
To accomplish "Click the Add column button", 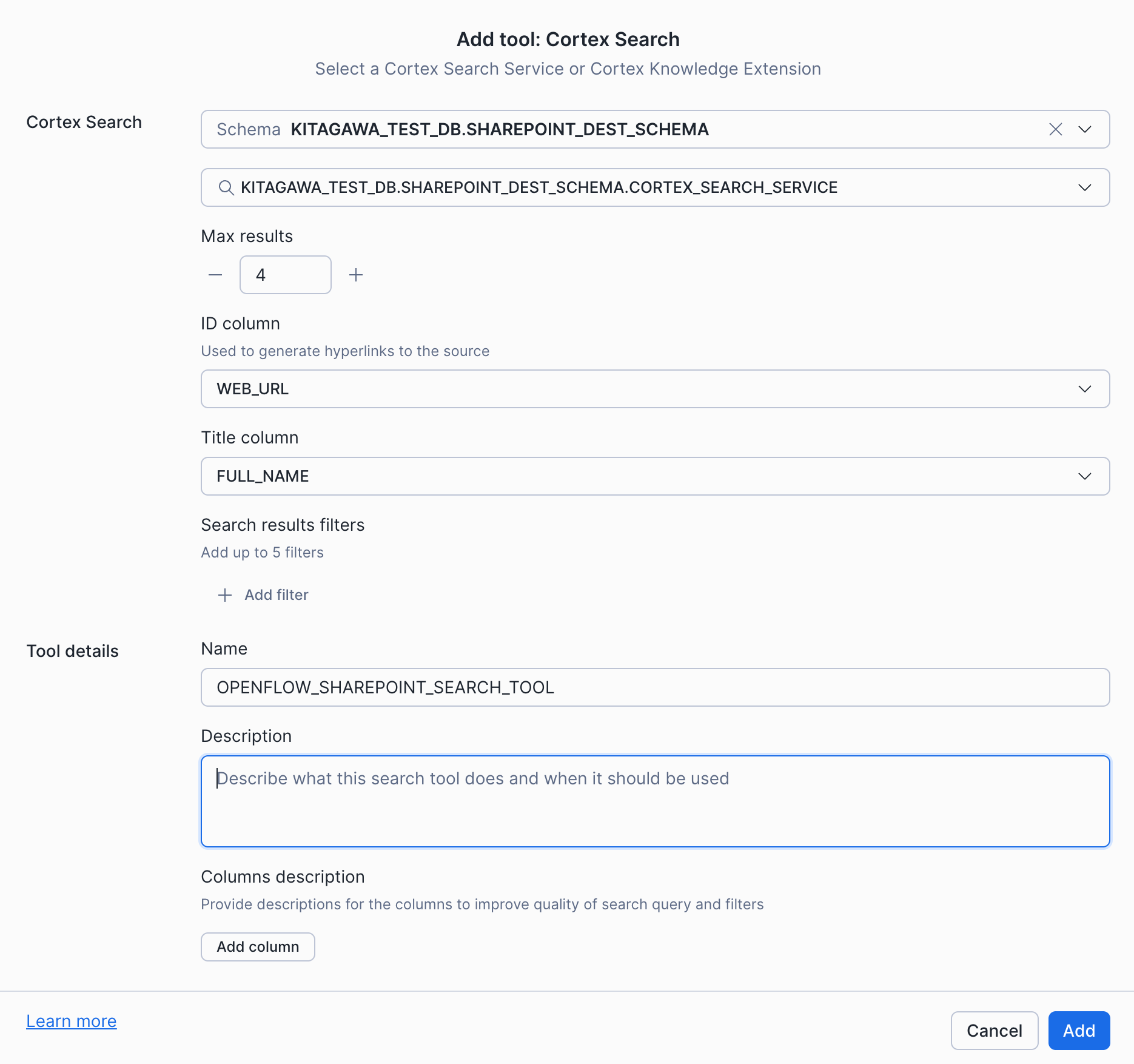I will [x=258, y=947].
